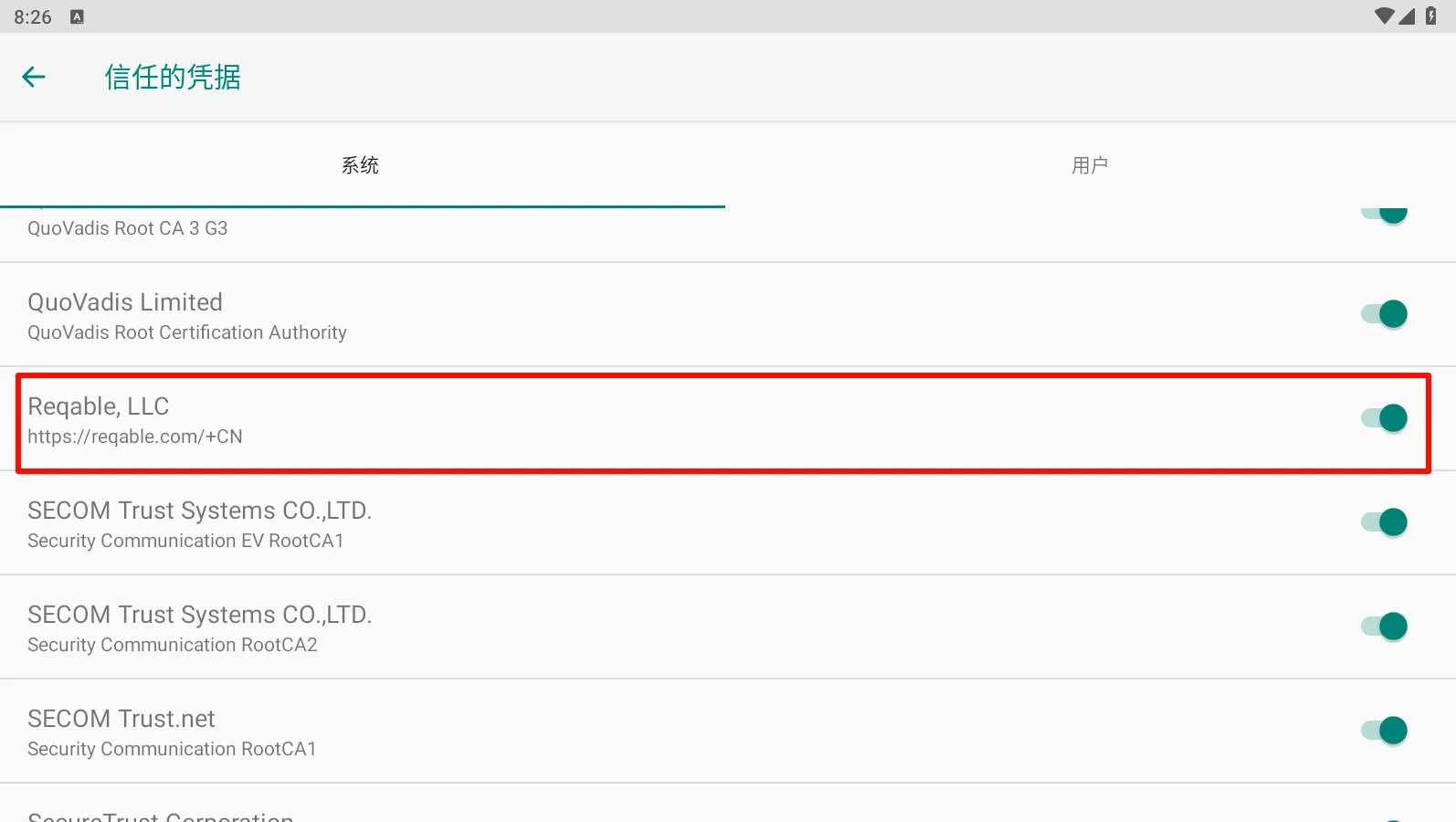Viewport: 1456px width, 822px height.
Task: Toggle off QuoVadis Limited certificate
Action: coord(1385,314)
